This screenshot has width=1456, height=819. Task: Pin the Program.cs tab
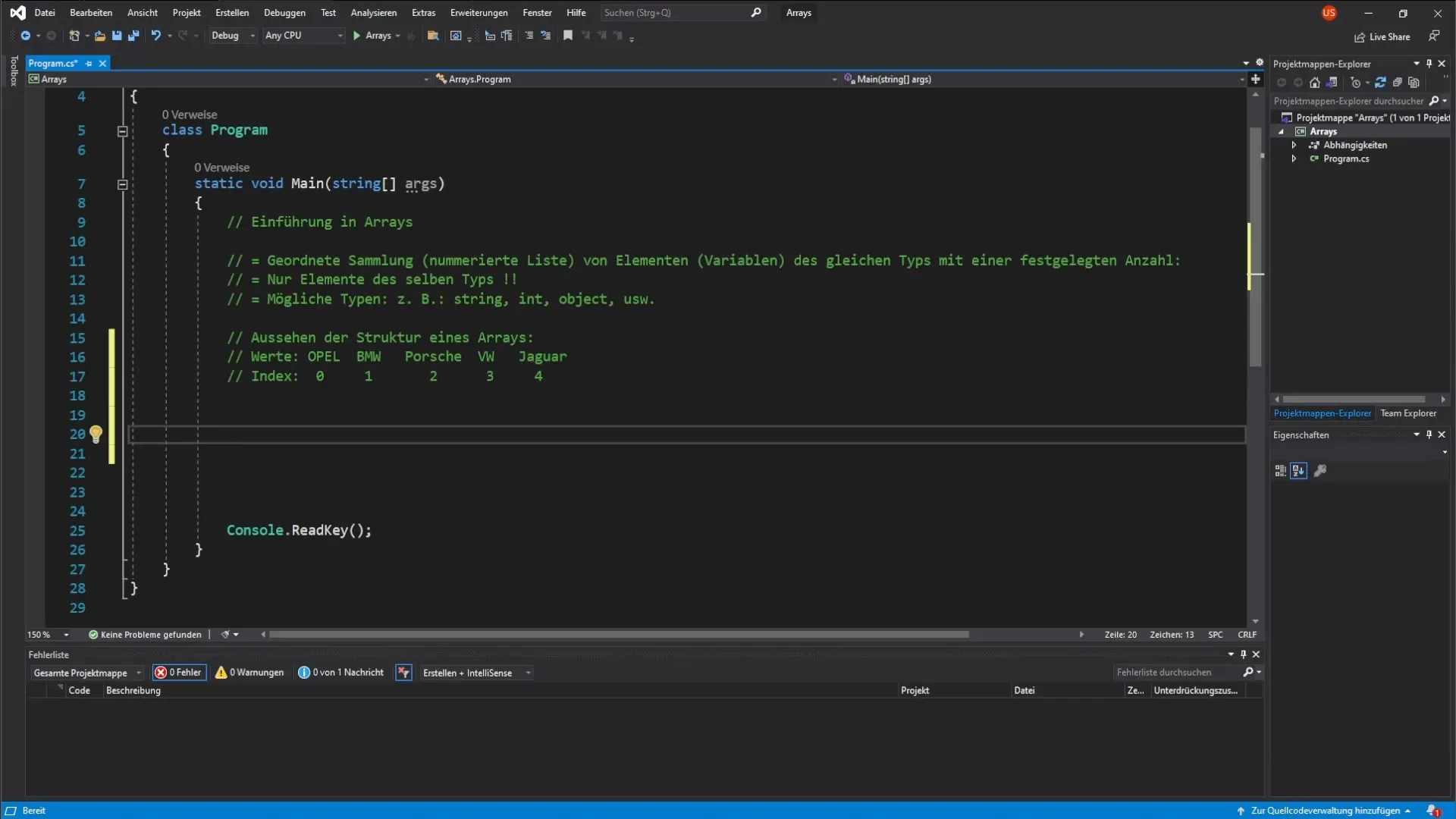tap(89, 64)
